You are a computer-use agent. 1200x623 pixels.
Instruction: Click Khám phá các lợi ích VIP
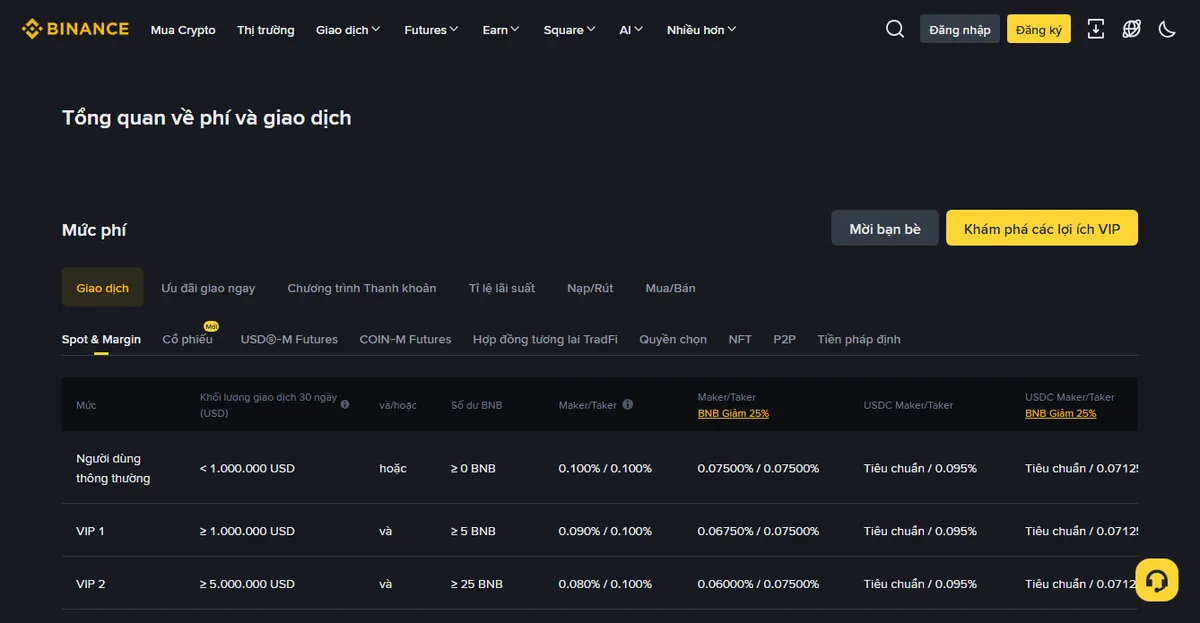(1042, 228)
